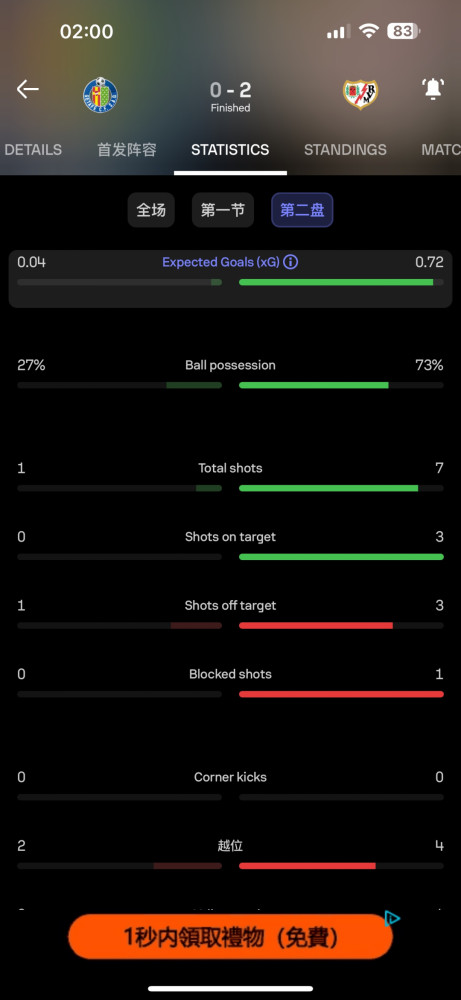Viewport: 461px width, 1000px height.
Task: Select the 全场 full match filter
Action: (151, 210)
